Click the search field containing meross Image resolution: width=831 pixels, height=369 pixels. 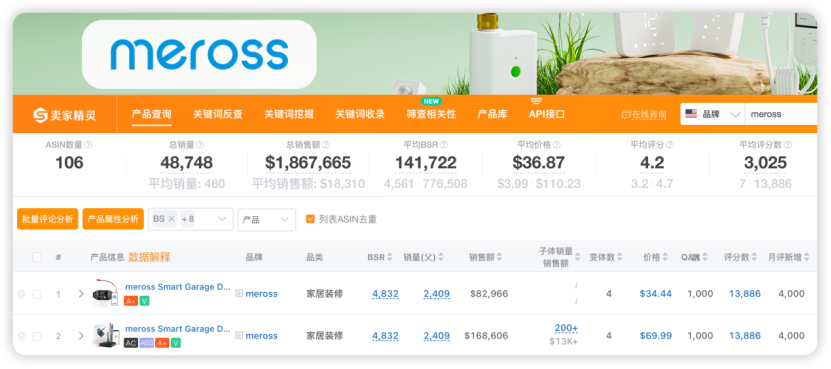781,114
